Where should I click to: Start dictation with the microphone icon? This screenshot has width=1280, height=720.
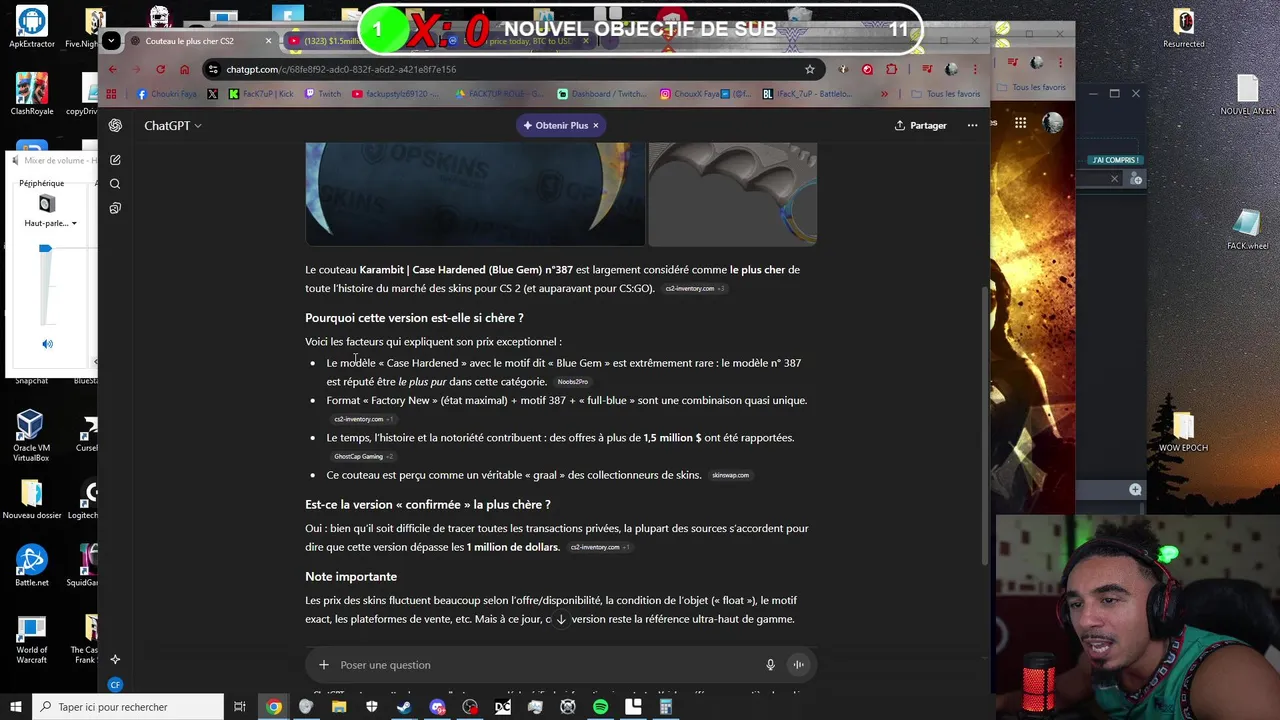pos(770,665)
